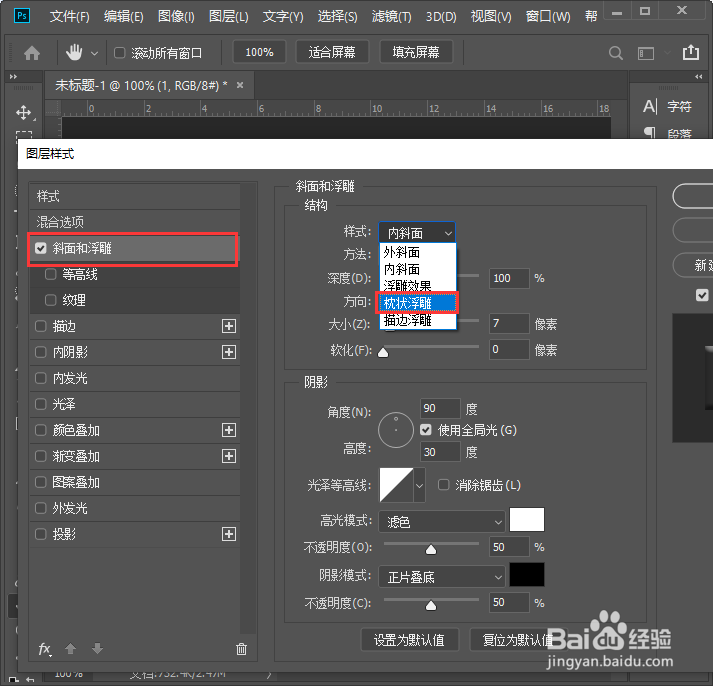Enable the 描边 checkbox
The height and width of the screenshot is (686, 713).
[x=40, y=326]
